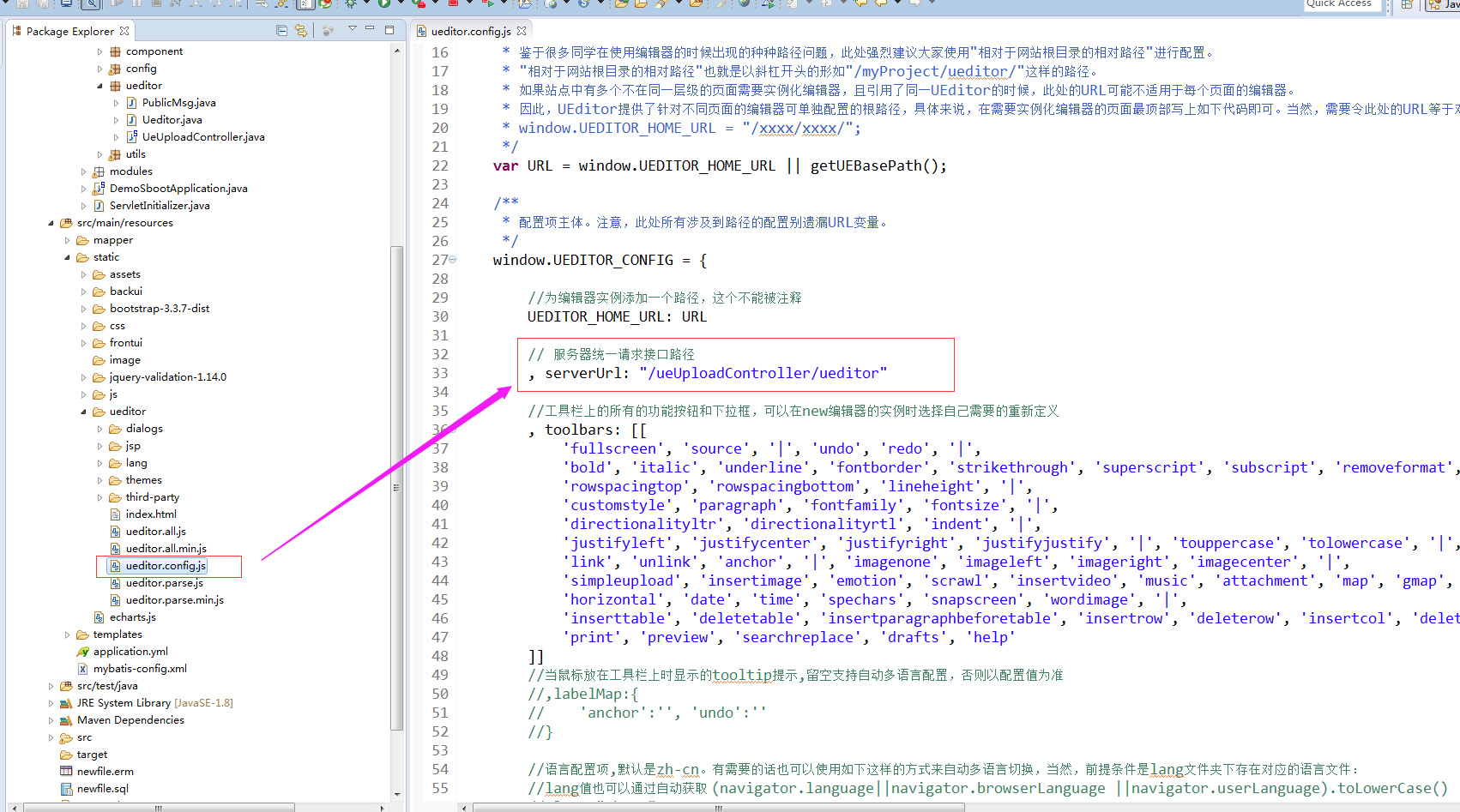
Task: Collapse the static folder
Action: [67, 257]
